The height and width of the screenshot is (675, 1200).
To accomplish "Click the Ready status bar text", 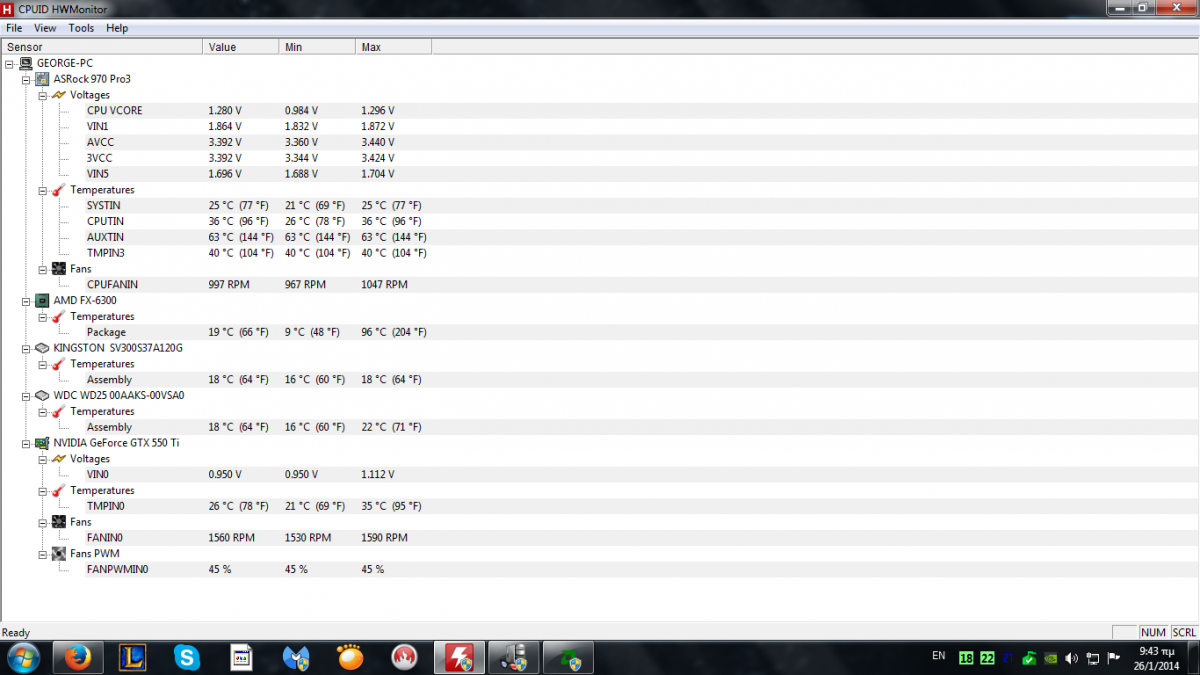I will [x=16, y=632].
